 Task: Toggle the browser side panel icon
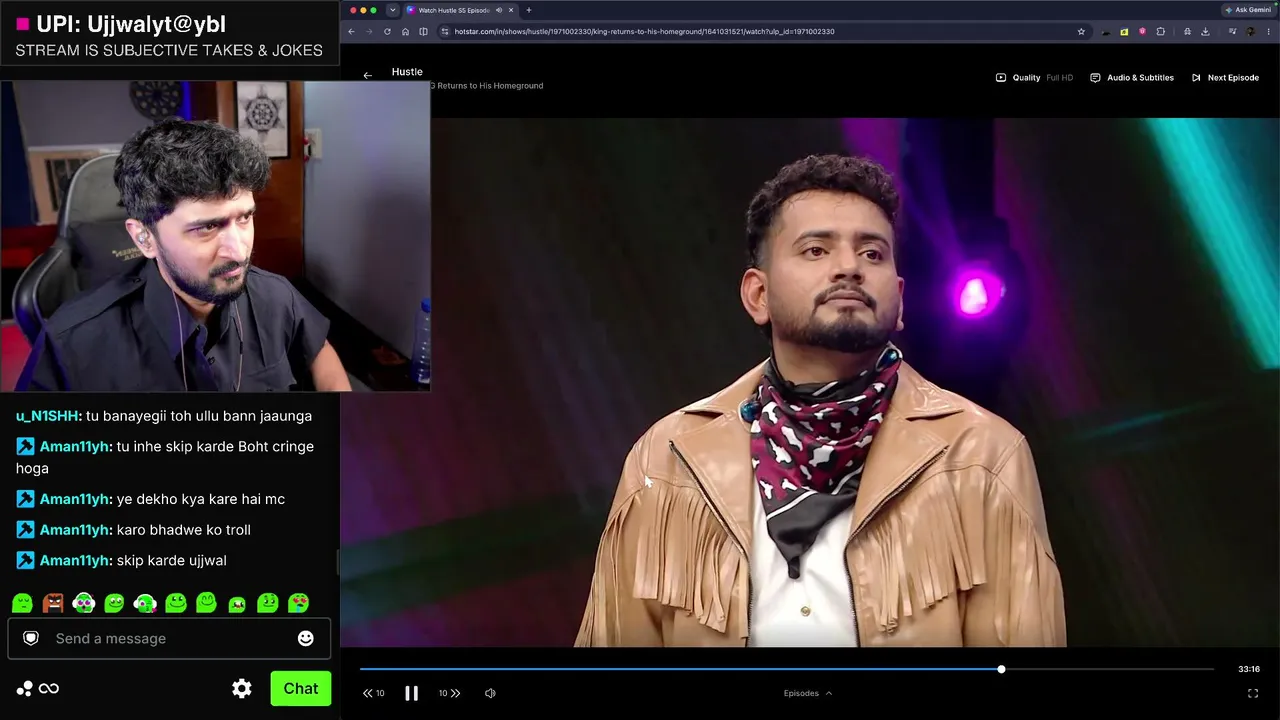point(423,31)
